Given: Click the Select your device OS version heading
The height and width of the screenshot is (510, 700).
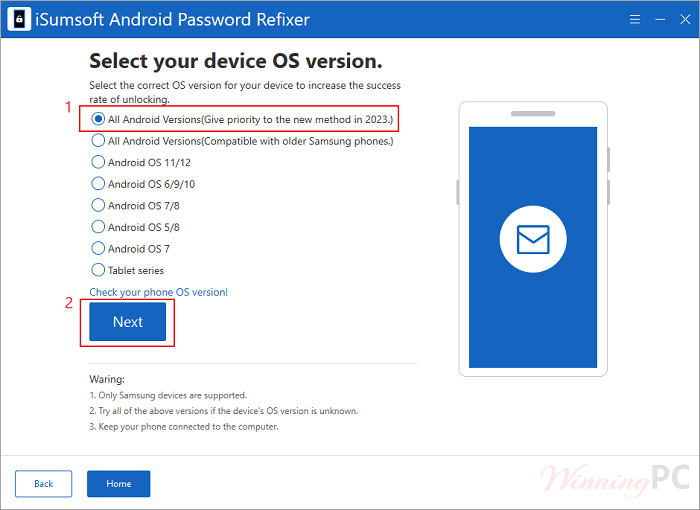Looking at the screenshot, I should pos(236,61).
